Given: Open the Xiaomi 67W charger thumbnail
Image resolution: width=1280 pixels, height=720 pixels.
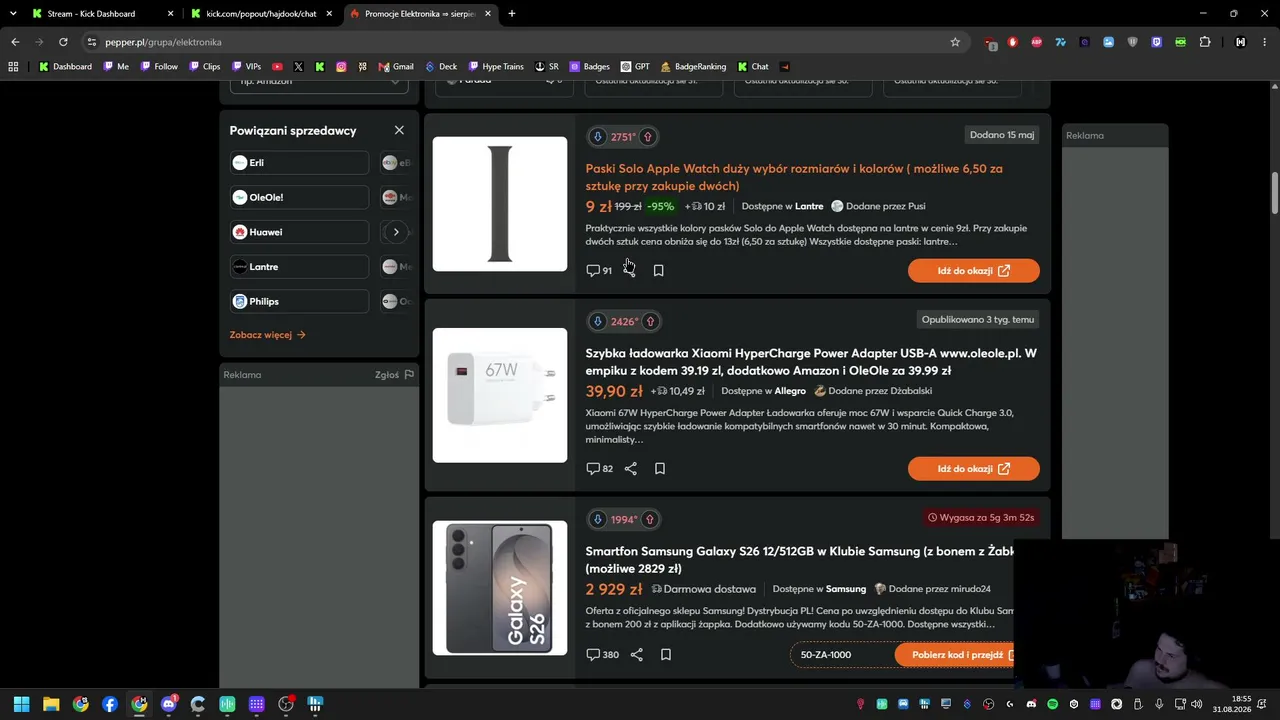Looking at the screenshot, I should [x=500, y=395].
